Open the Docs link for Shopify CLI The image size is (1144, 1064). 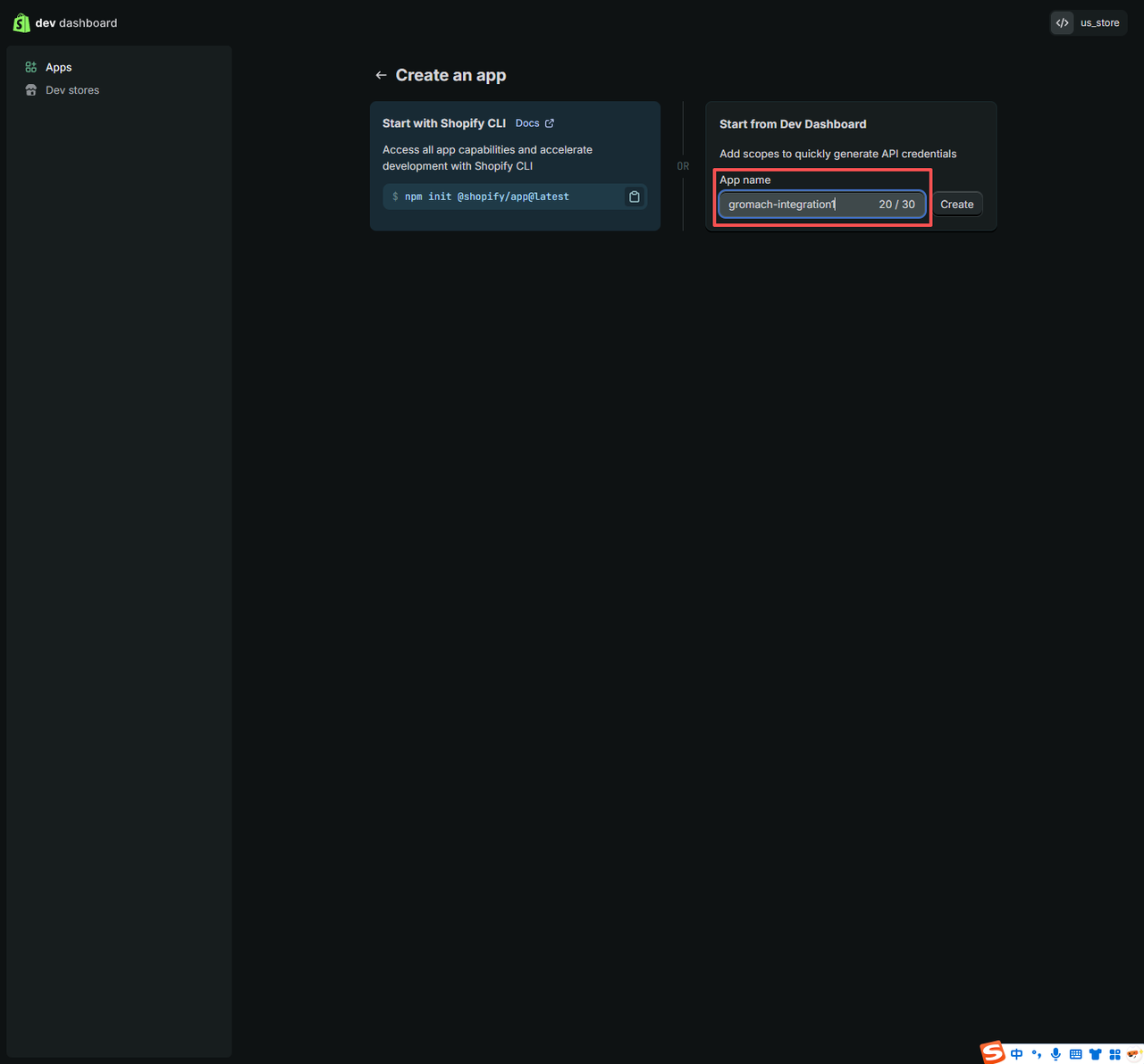[534, 123]
